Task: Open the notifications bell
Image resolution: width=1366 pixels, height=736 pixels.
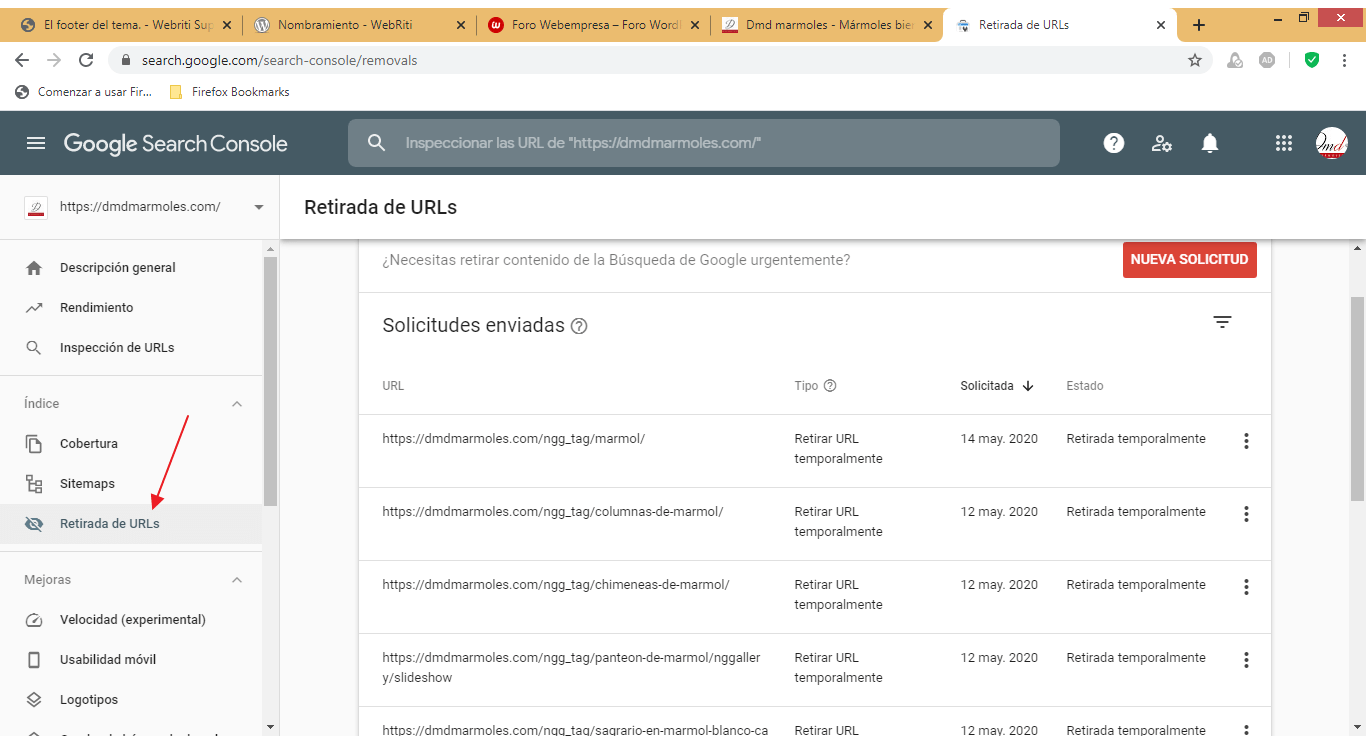Action: [1210, 143]
